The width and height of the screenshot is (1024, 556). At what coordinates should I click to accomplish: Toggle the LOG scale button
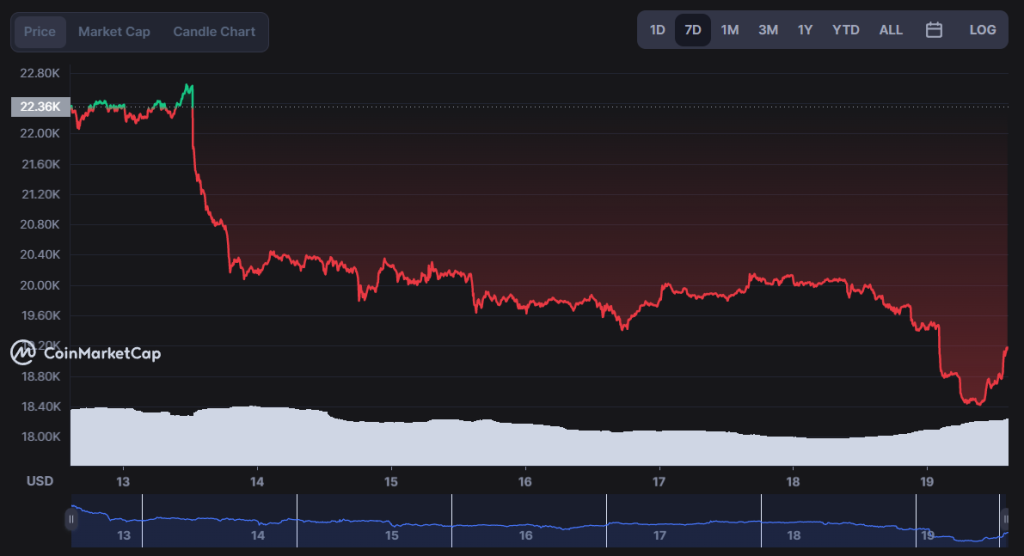[x=982, y=30]
